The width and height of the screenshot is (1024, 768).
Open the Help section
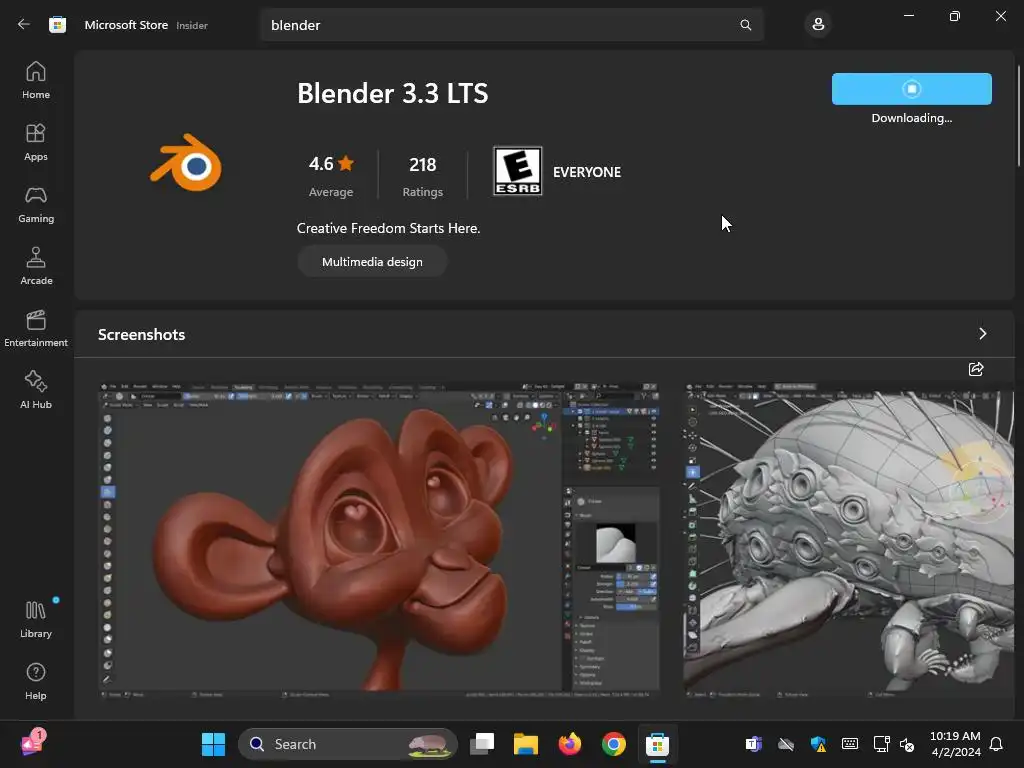click(36, 682)
